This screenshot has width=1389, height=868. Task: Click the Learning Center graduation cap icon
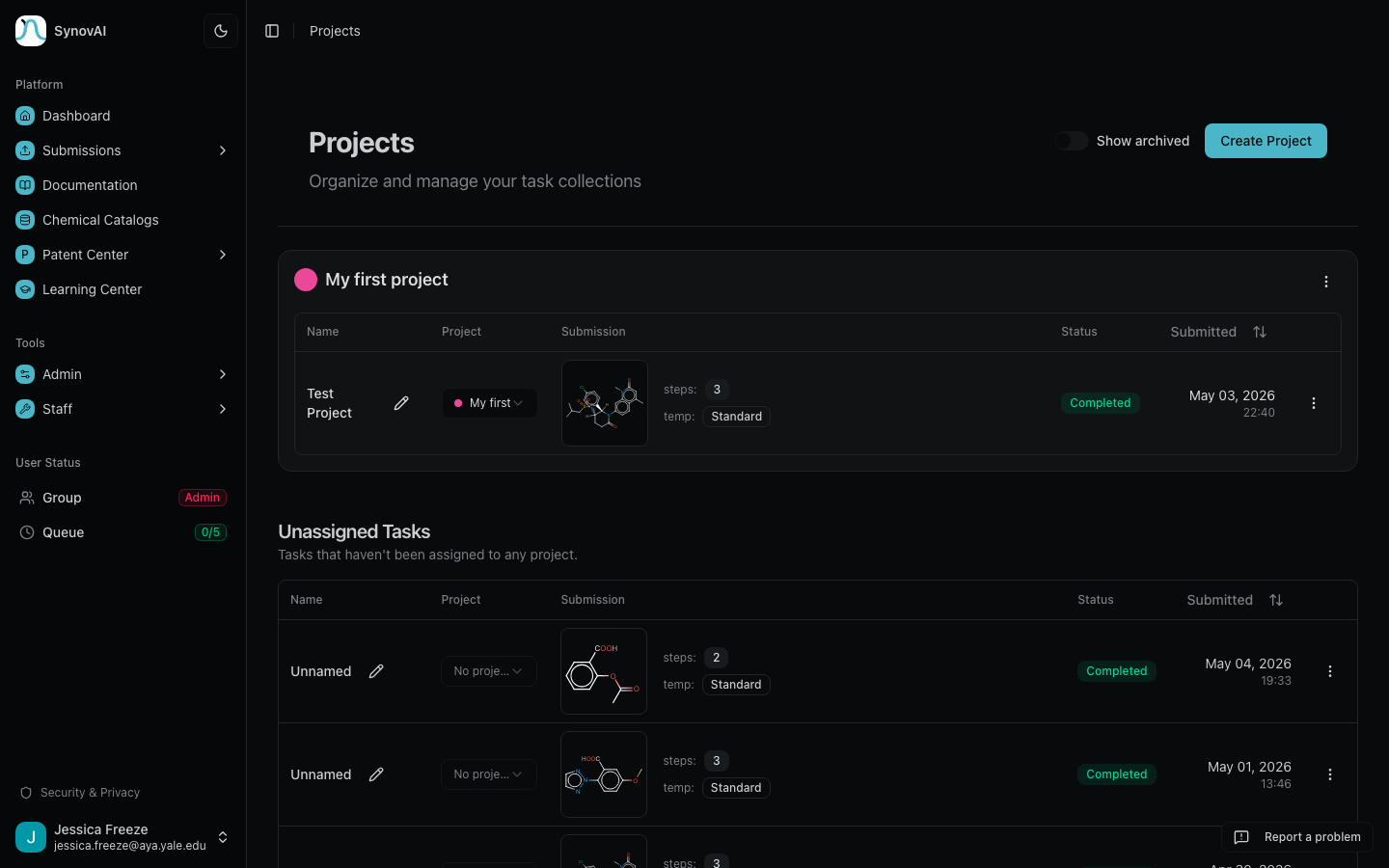[x=25, y=289]
